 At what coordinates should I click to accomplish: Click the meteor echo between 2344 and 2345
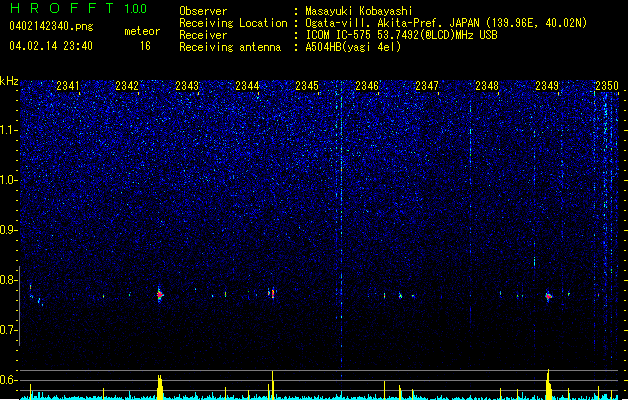tap(272, 293)
